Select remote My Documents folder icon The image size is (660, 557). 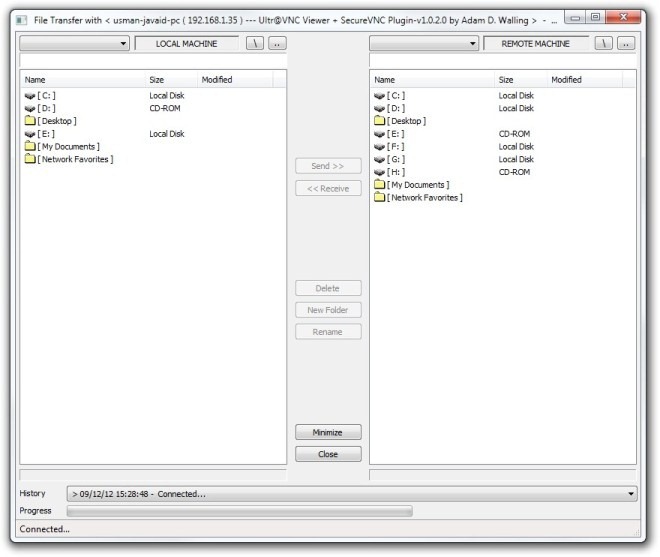pyautogui.click(x=380, y=184)
